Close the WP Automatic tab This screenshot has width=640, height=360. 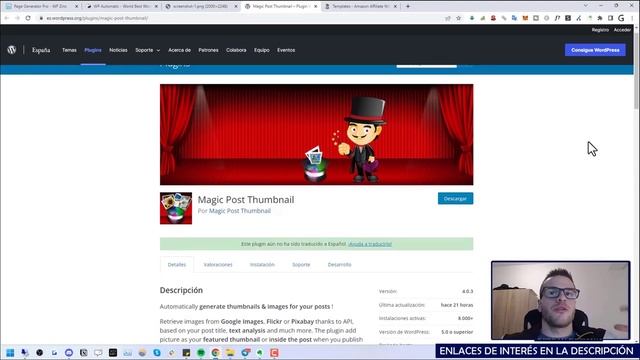pyautogui.click(x=156, y=6)
